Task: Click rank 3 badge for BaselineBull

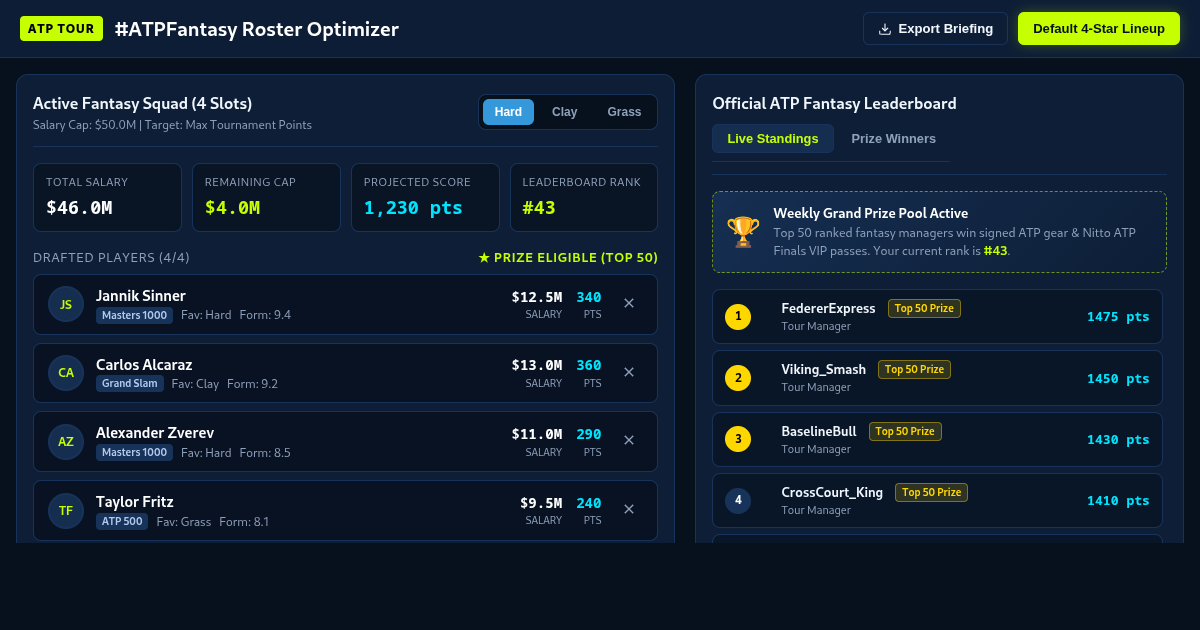Action: pos(738,439)
